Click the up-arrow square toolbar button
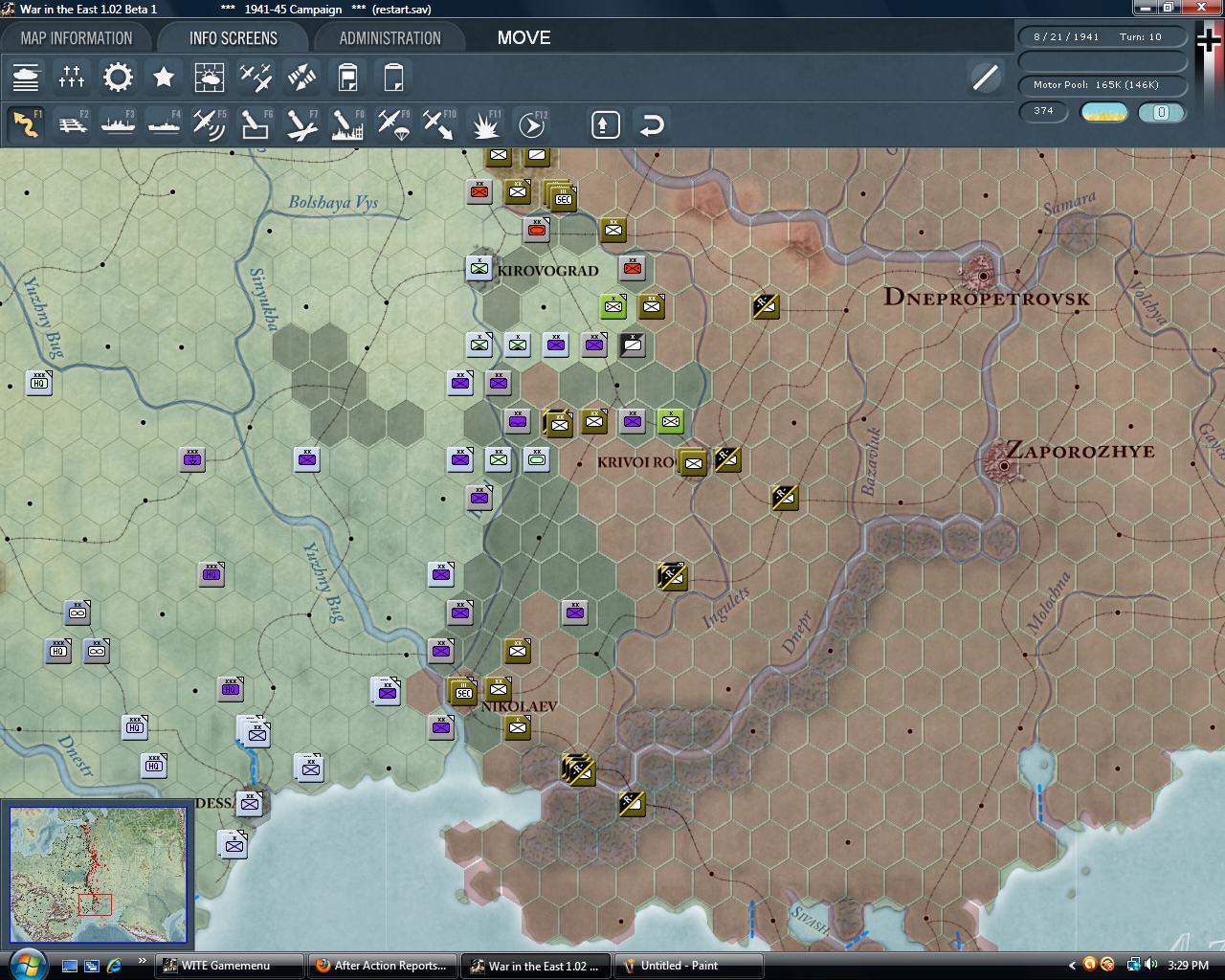Viewport: 1225px width, 980px height. [606, 124]
